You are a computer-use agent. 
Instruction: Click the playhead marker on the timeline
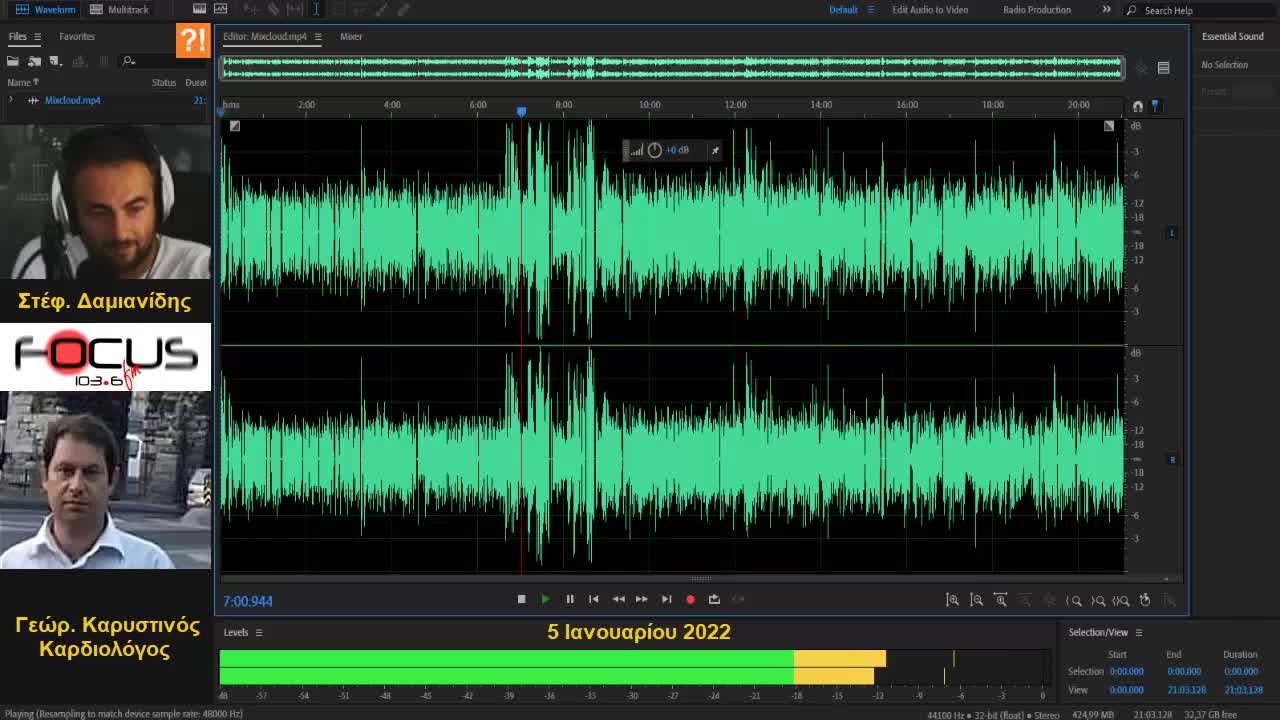(521, 111)
